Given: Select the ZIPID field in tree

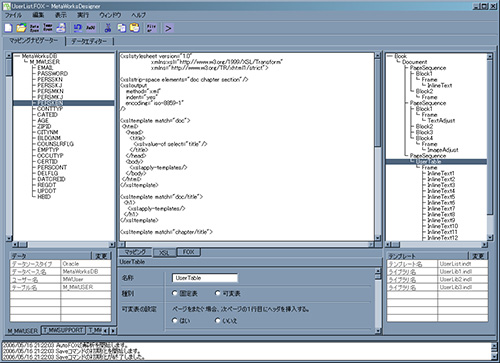Looking at the screenshot, I should click(44, 126).
